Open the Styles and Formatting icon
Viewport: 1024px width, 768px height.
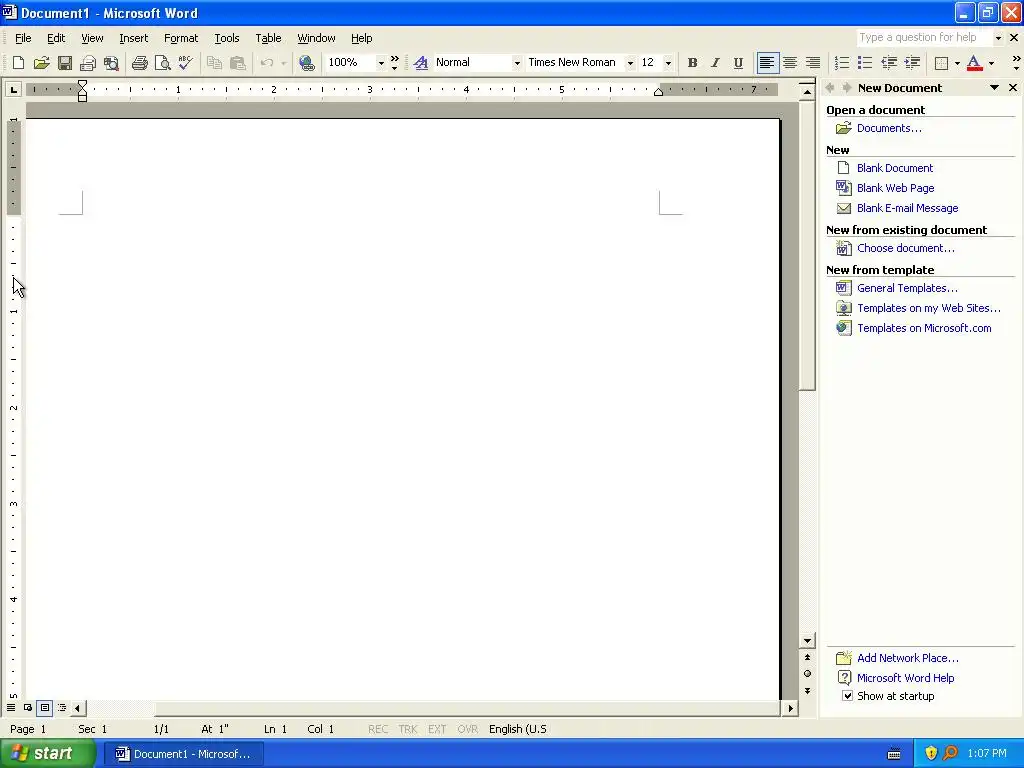point(421,63)
